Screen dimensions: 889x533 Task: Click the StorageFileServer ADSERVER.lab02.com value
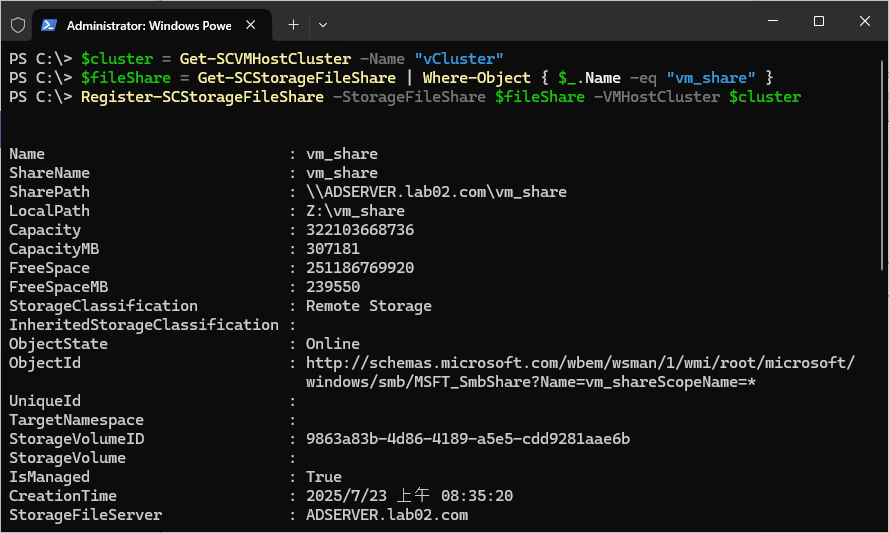point(386,515)
